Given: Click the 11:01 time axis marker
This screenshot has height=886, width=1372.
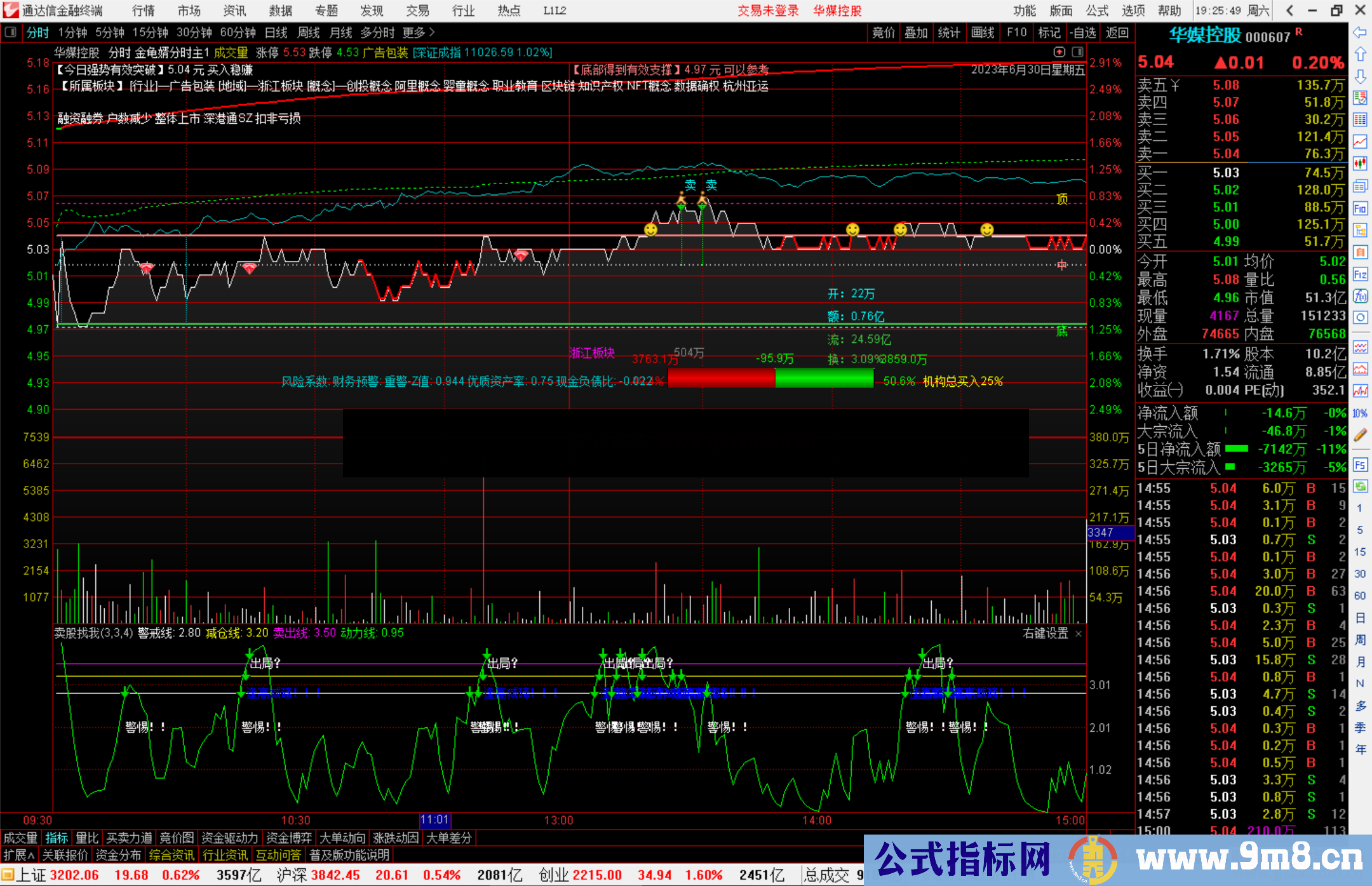Looking at the screenshot, I should [435, 820].
